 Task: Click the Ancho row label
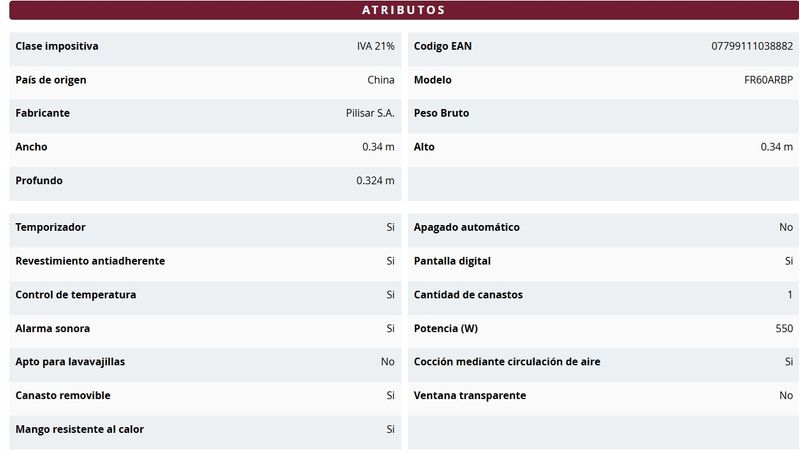point(32,147)
